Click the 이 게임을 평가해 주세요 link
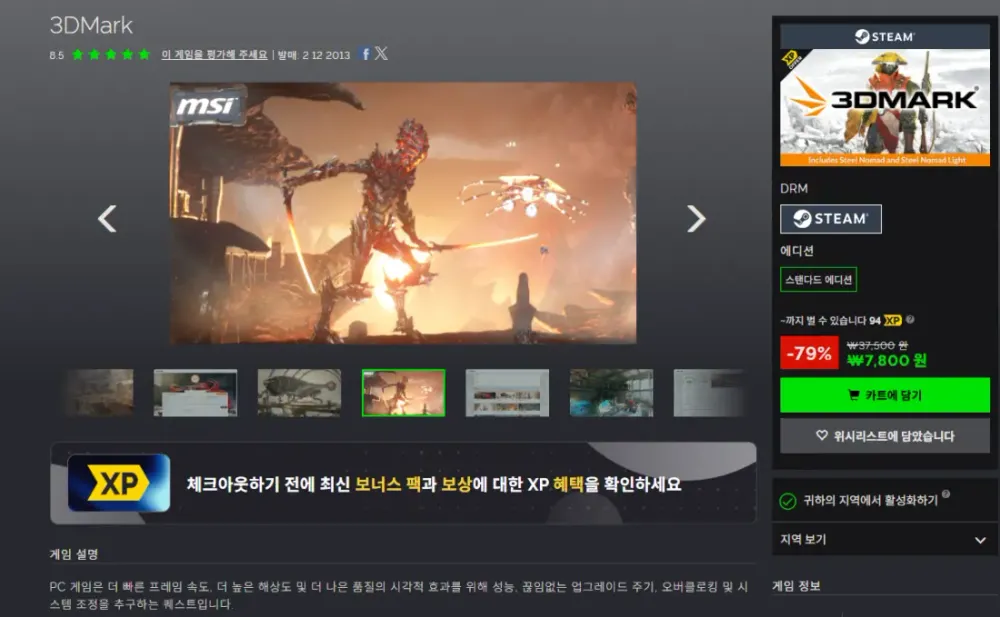Image resolution: width=1000 pixels, height=617 pixels. coord(214,55)
